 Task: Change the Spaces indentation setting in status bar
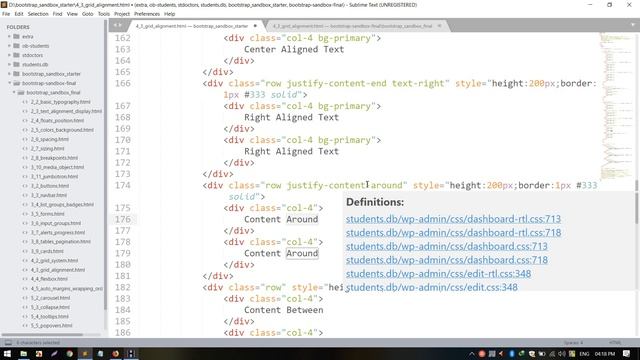click(x=573, y=342)
